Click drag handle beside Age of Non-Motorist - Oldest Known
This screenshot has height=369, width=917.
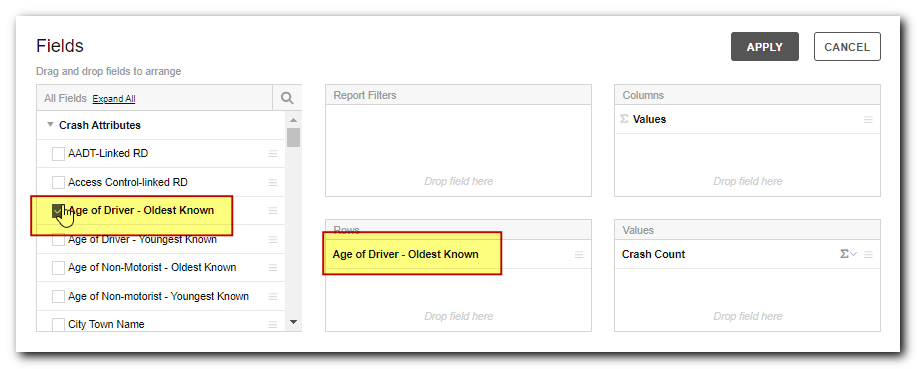[273, 268]
